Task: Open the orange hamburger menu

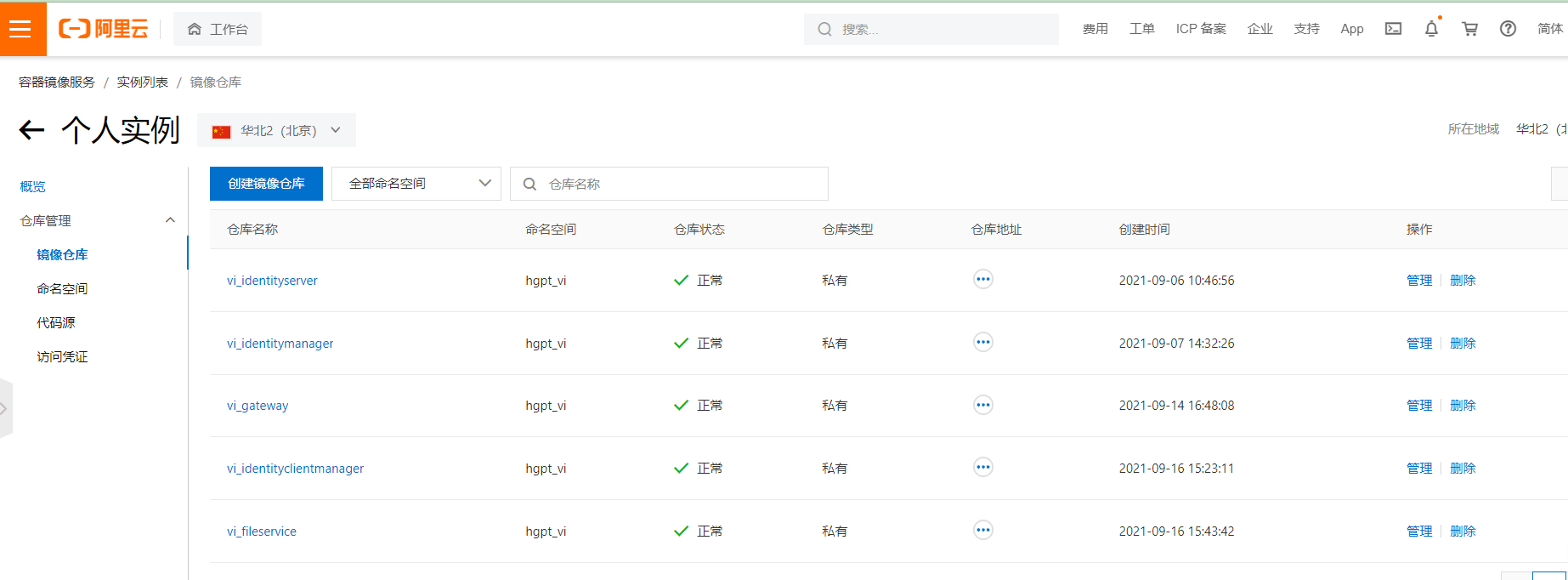Action: tap(21, 29)
